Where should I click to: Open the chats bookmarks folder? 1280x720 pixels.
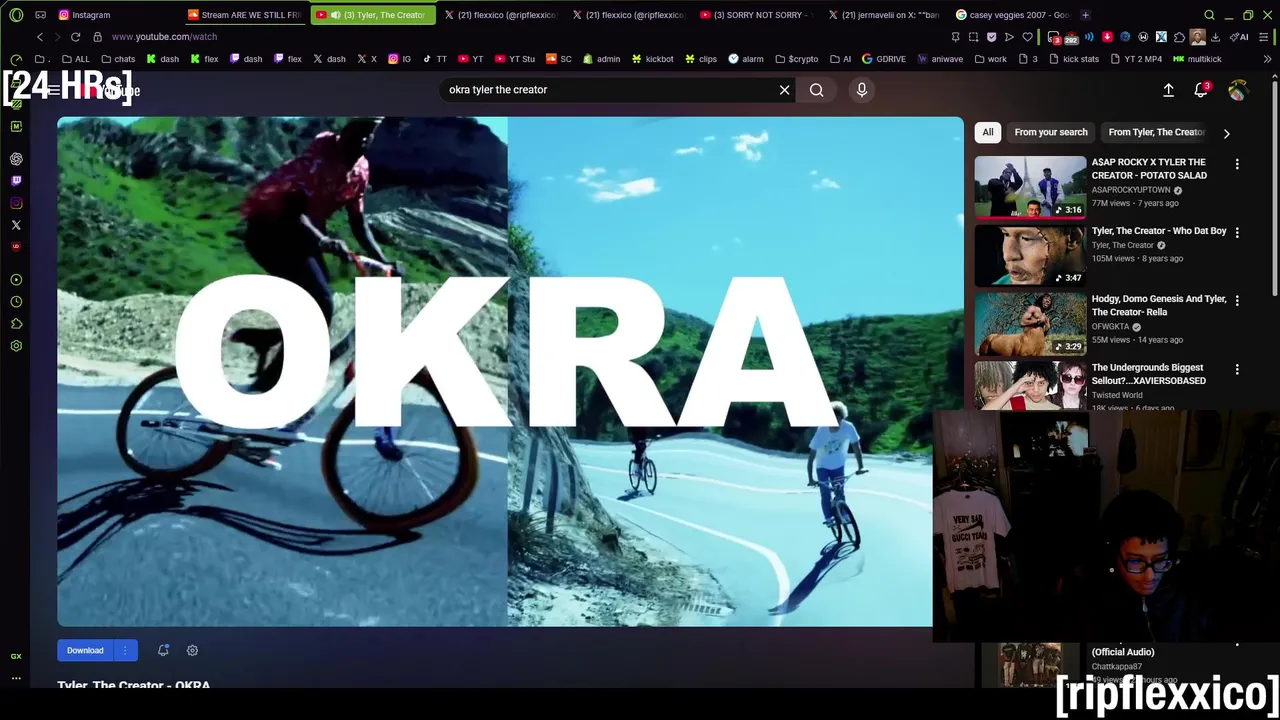[x=118, y=59]
